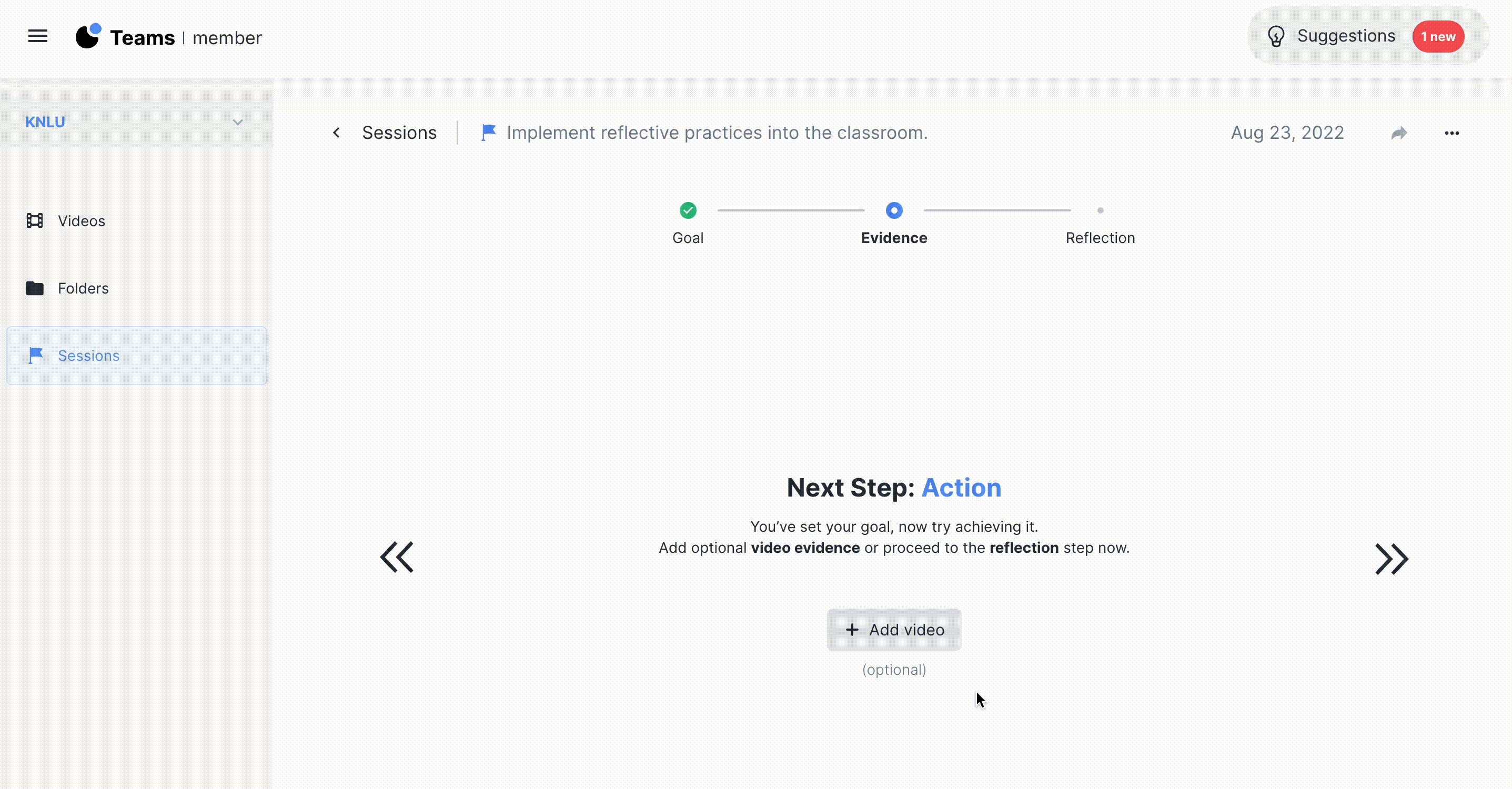Select the Goal step checkmark circle
This screenshot has width=1512, height=789.
(x=688, y=210)
